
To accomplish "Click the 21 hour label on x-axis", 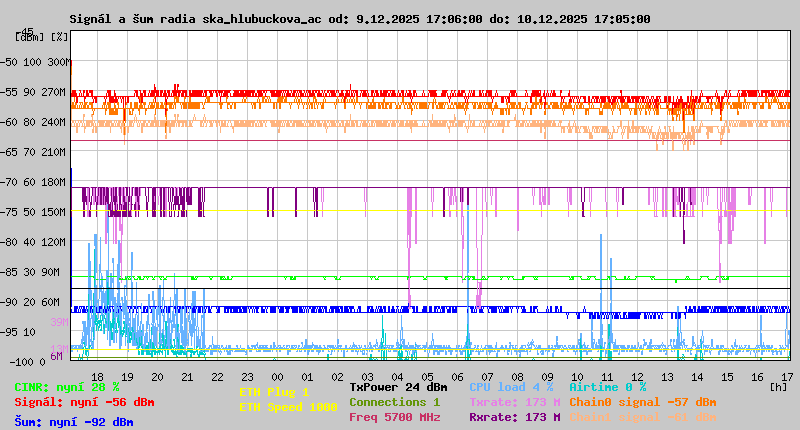I will (187, 376).
